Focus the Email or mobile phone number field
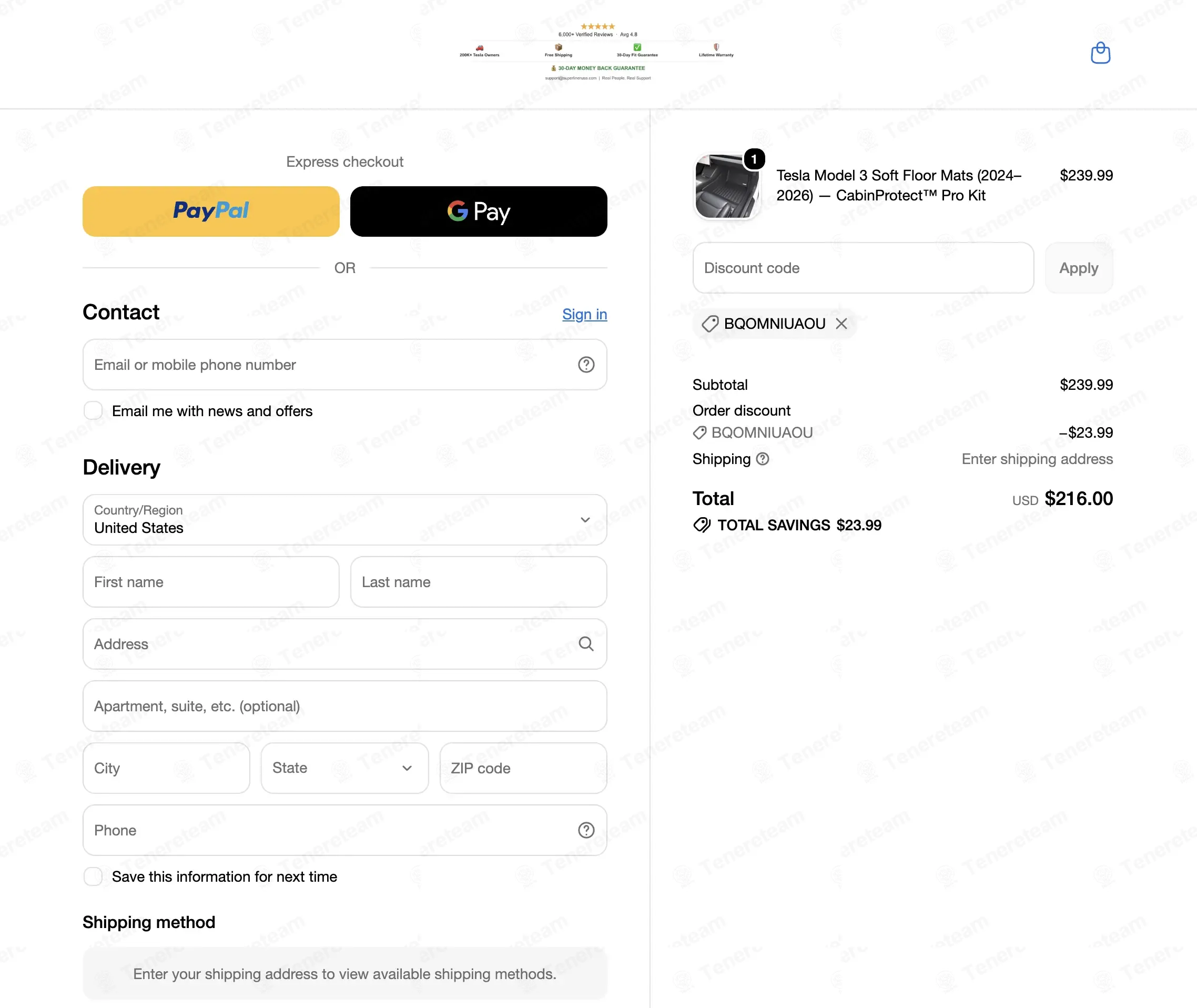This screenshot has width=1197, height=1008. coord(344,365)
